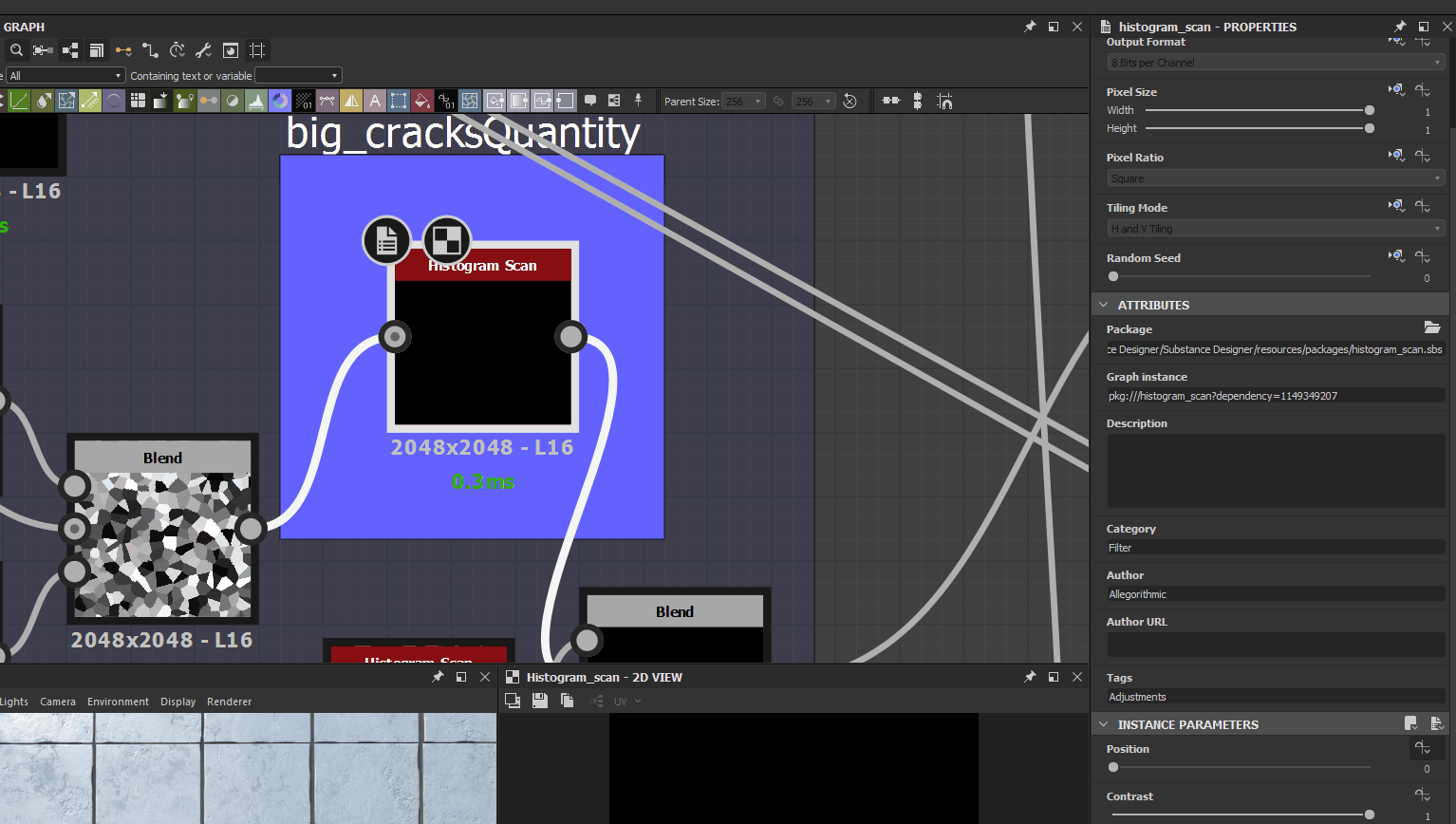Collapse the INSTANCE PARAMETERS section

point(1104,724)
